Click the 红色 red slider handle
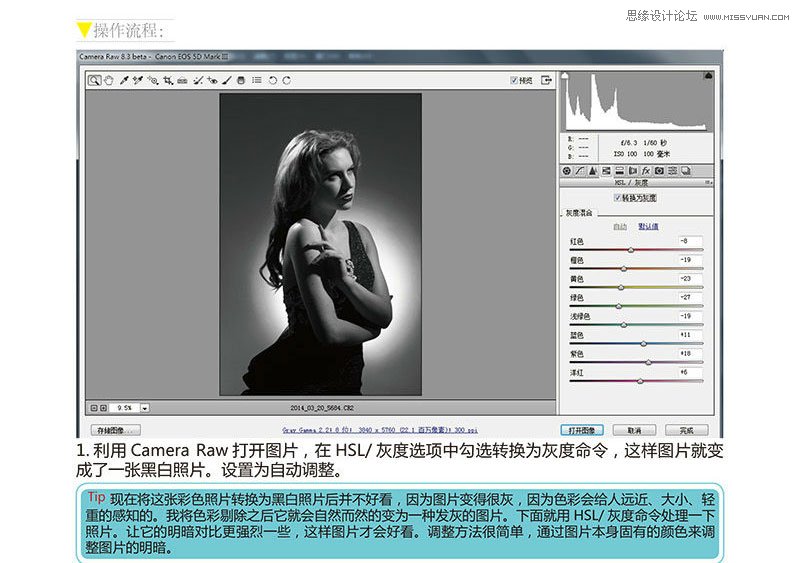 click(x=631, y=250)
